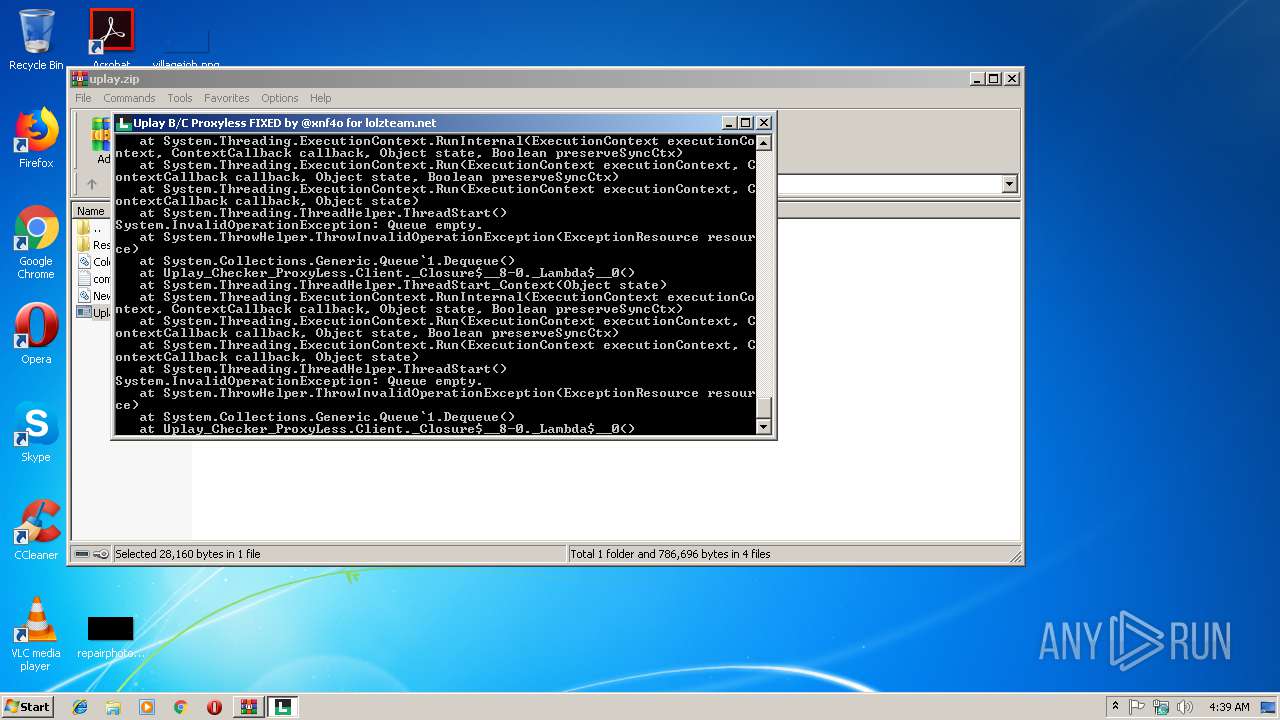The image size is (1280, 720).
Task: Open the Acrobat desktop shortcut
Action: click(111, 39)
